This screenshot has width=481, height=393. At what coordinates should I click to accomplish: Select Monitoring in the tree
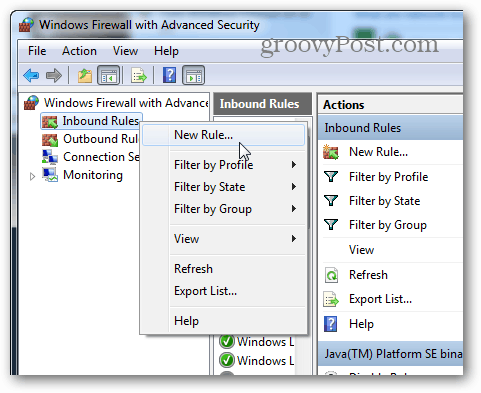(x=93, y=175)
